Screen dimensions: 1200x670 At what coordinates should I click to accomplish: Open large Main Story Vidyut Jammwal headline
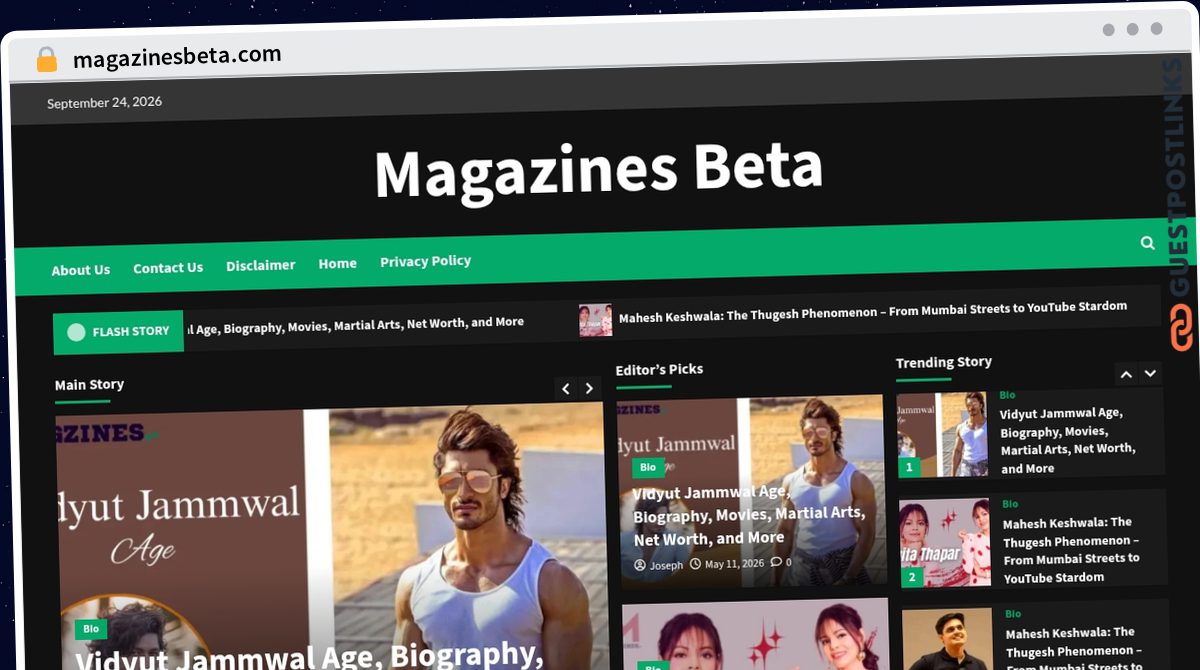(x=310, y=656)
